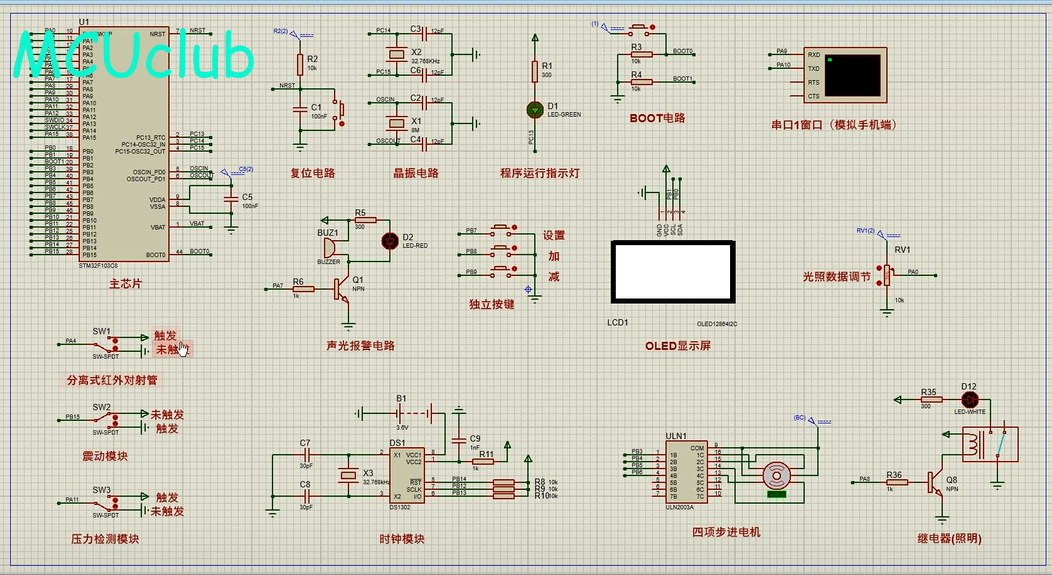Click the 光照数据调节 label
1052x575 pixels.
837,276
